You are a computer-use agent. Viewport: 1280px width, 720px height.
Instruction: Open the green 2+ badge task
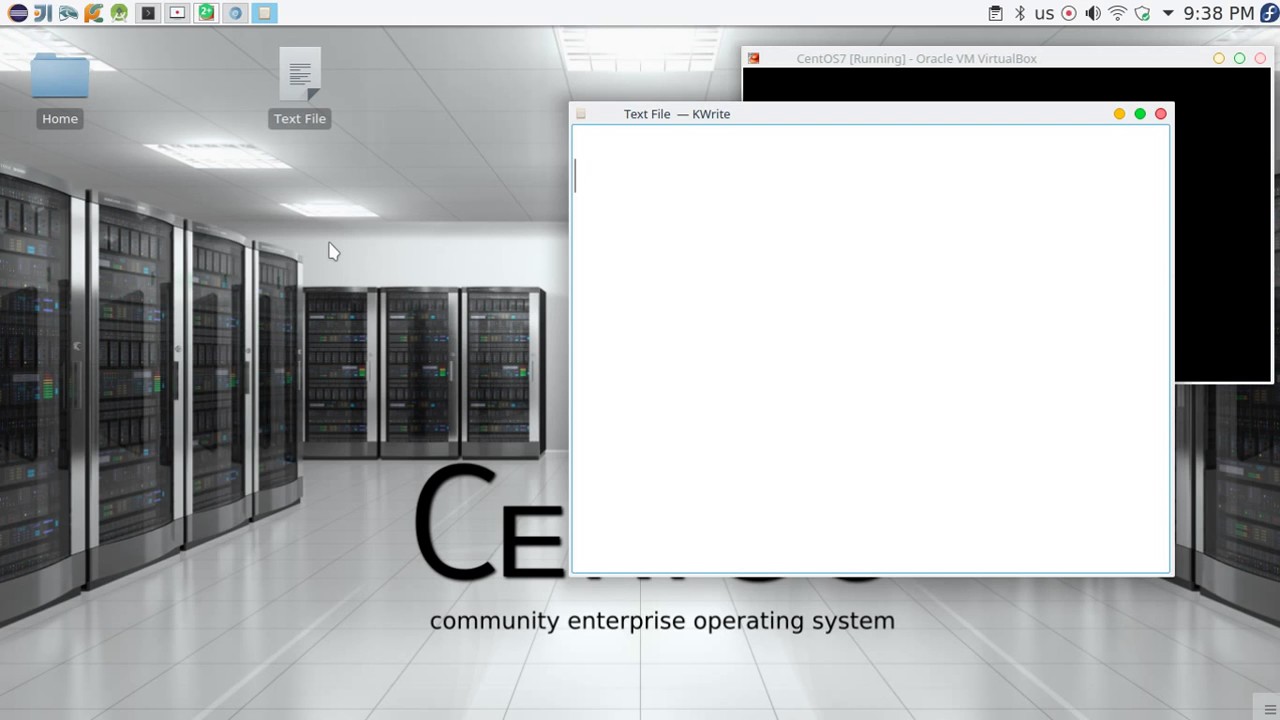click(x=206, y=13)
